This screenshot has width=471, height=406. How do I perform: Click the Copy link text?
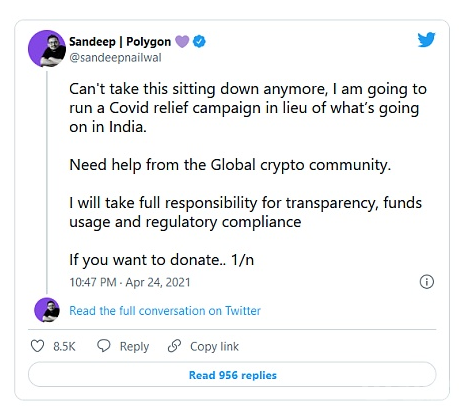coord(214,346)
